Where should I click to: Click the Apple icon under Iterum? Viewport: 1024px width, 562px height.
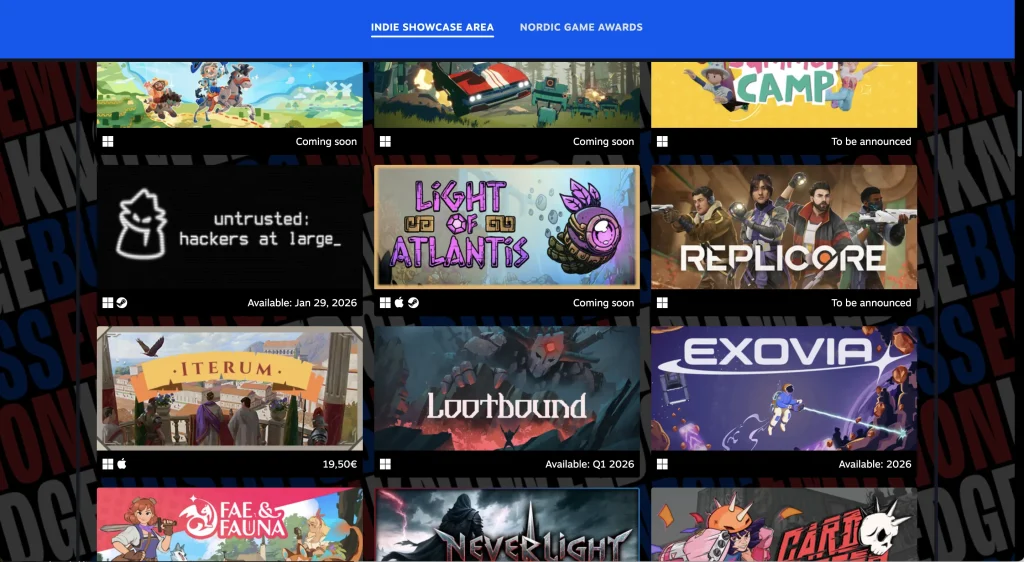point(122,464)
